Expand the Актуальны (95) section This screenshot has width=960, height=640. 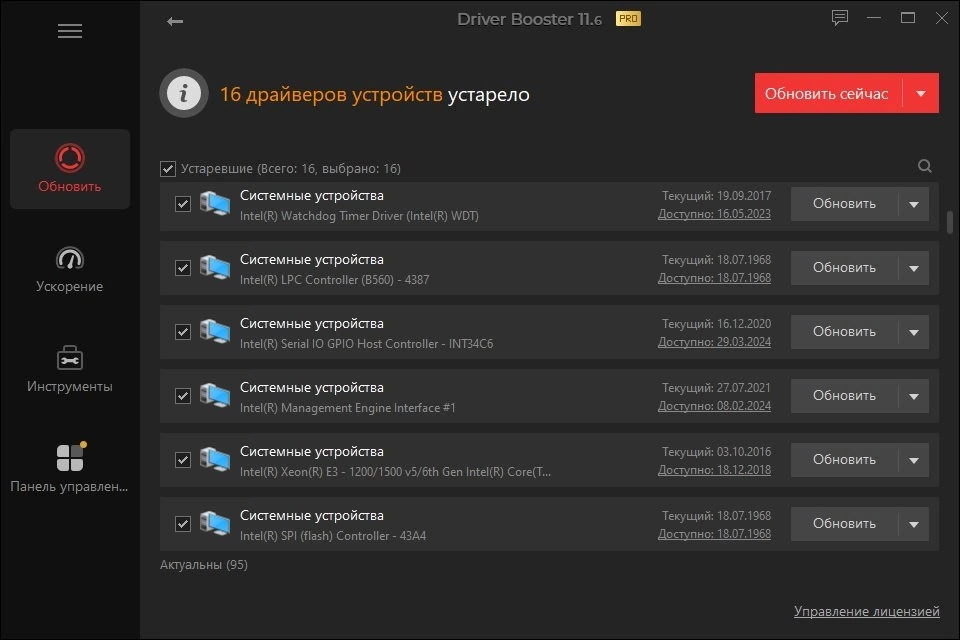(x=204, y=565)
